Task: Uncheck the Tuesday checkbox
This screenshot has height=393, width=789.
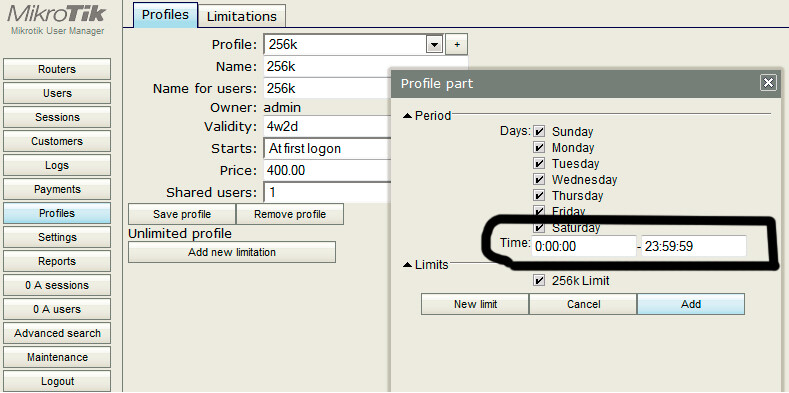Action: pyautogui.click(x=539, y=164)
